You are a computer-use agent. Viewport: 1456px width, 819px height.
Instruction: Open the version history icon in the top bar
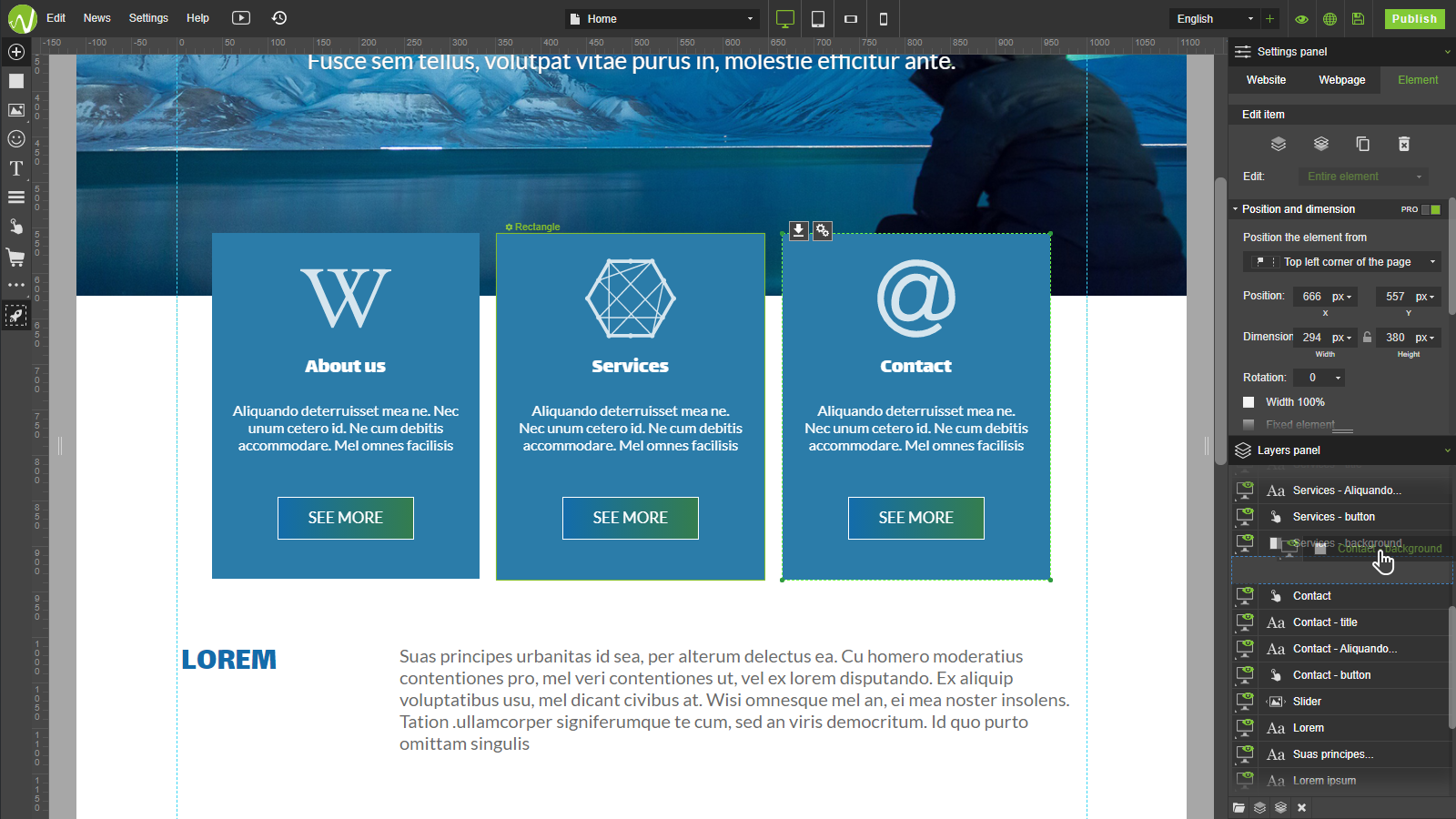coord(278,18)
